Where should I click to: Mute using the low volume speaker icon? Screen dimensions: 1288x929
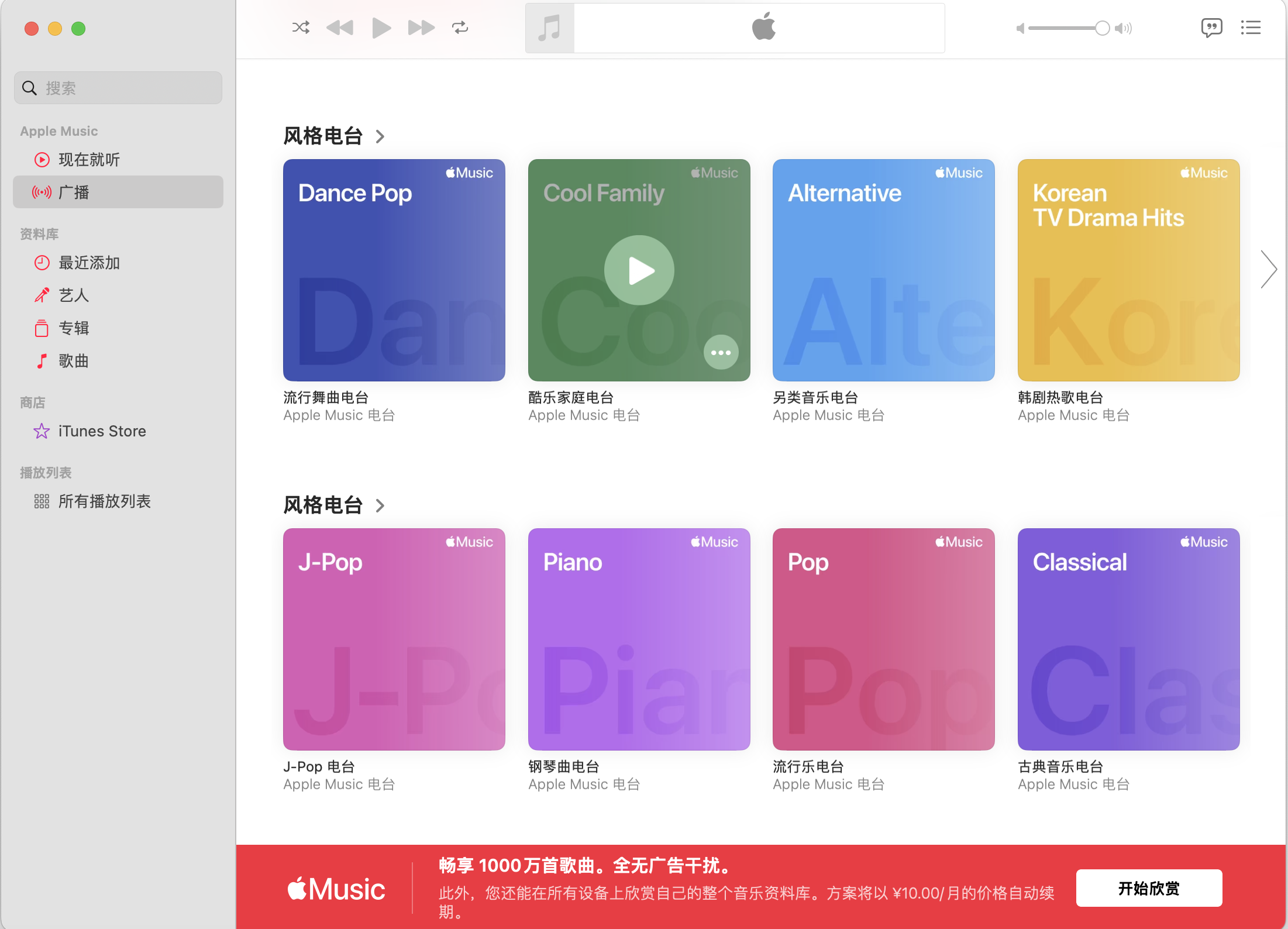click(1020, 28)
